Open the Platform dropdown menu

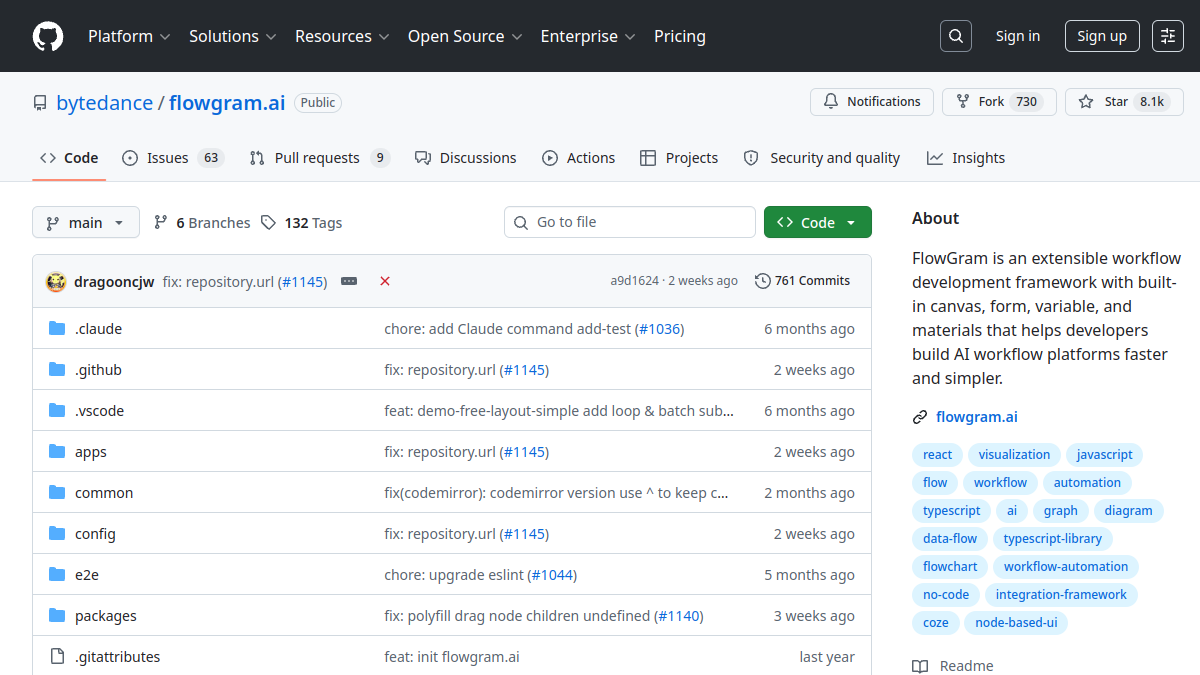click(128, 36)
